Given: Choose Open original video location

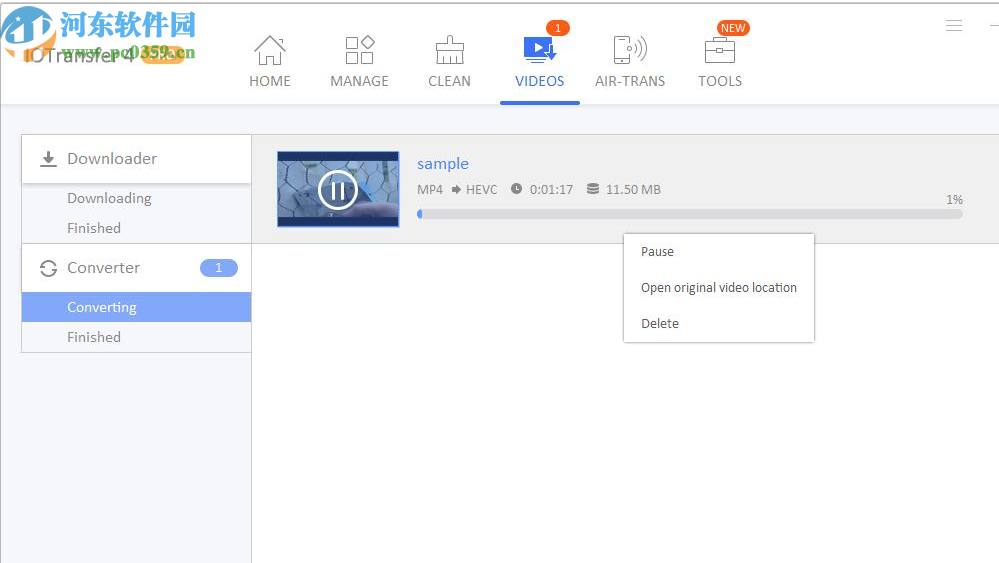Looking at the screenshot, I should (x=719, y=287).
